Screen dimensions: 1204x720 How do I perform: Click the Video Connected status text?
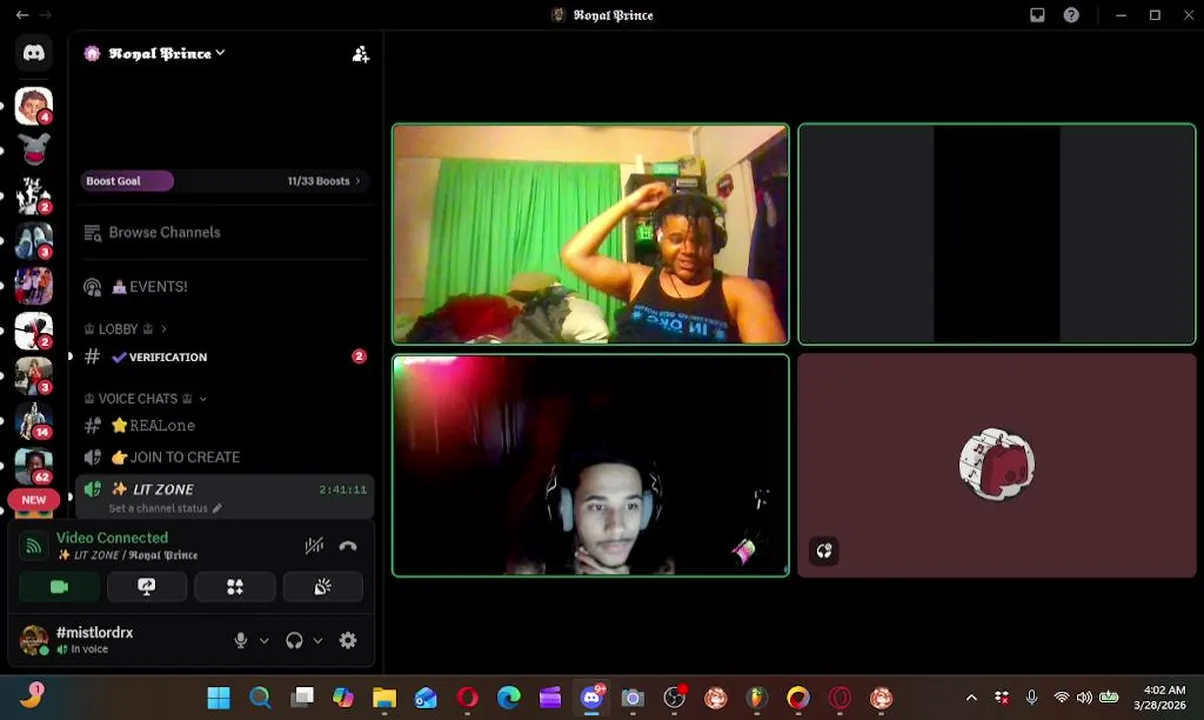tap(112, 538)
